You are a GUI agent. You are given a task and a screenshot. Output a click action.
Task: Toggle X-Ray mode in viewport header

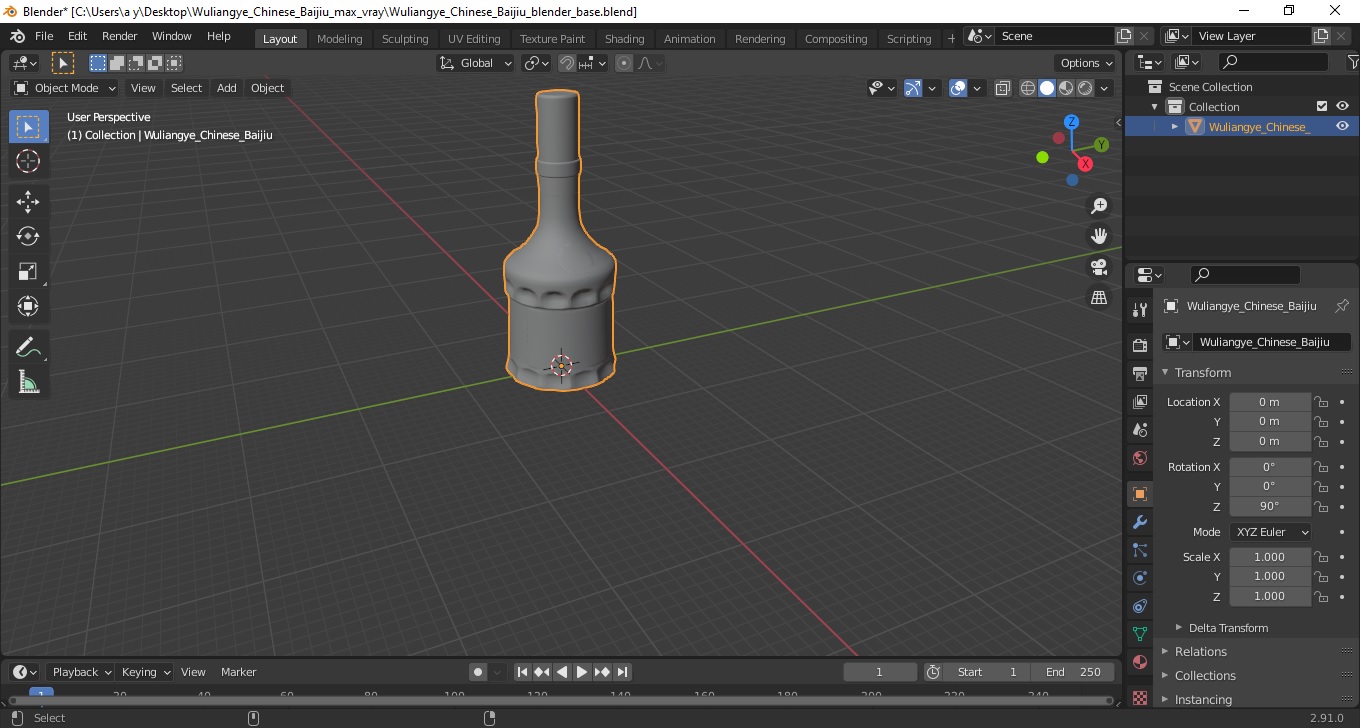click(1003, 88)
